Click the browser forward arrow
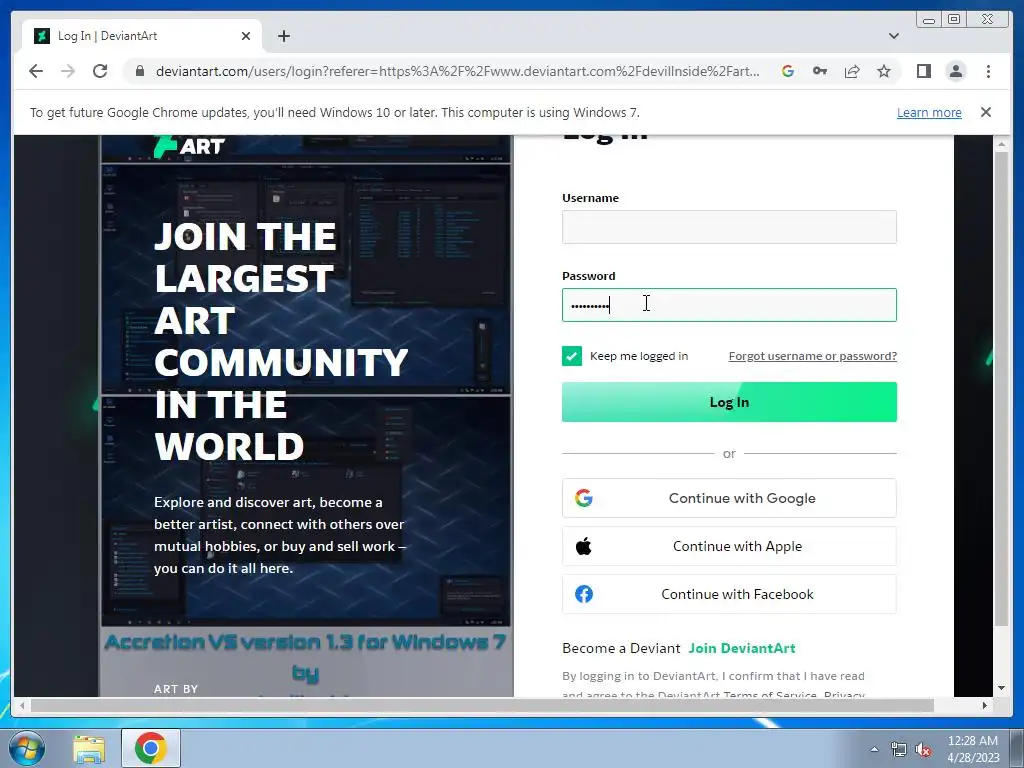The image size is (1024, 768). click(68, 71)
